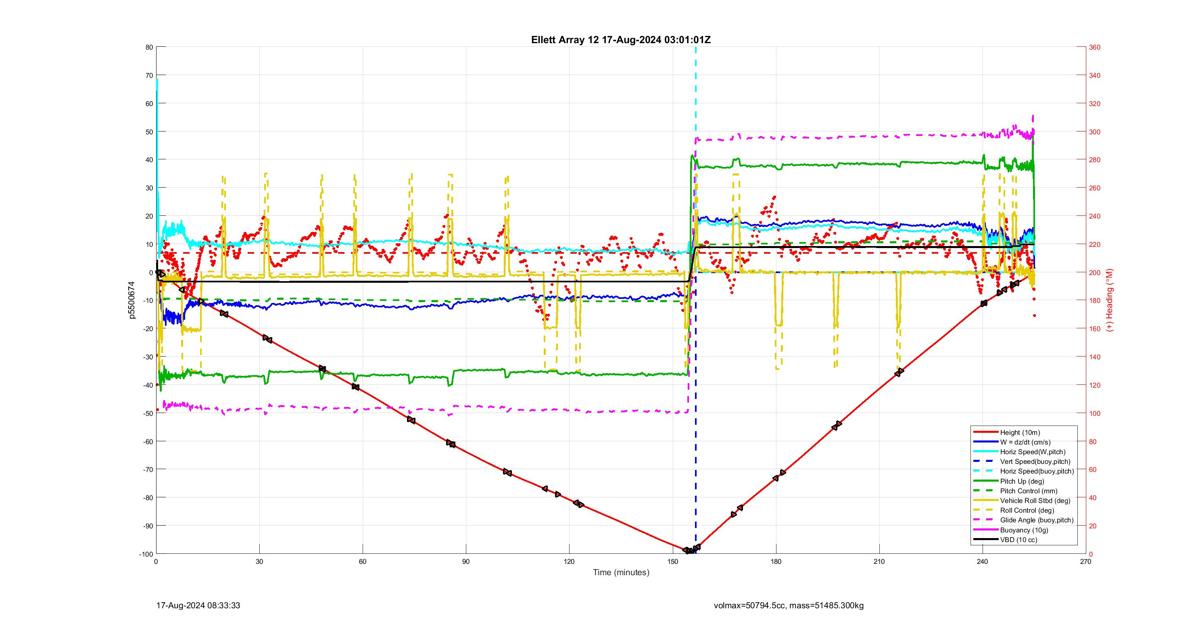Select the right heading axis tick '360'
1200x622 pixels.
pyautogui.click(x=1095, y=47)
